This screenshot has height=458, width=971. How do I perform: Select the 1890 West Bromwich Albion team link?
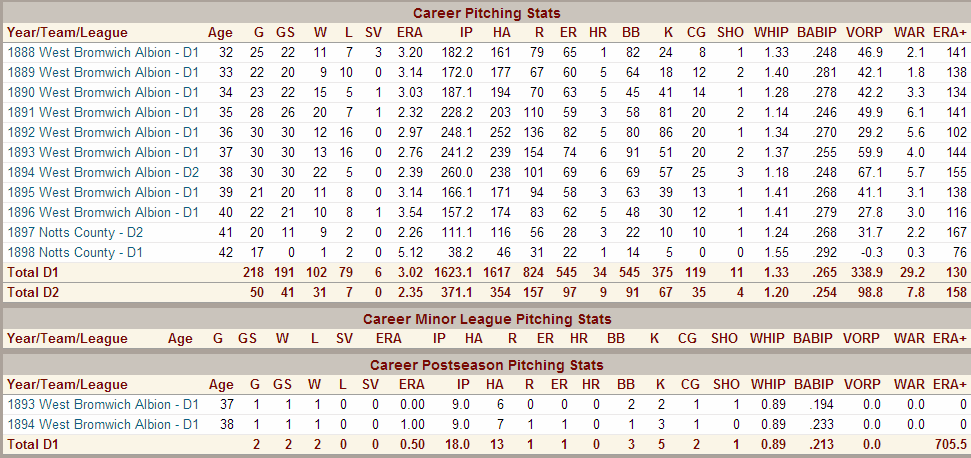point(102,92)
